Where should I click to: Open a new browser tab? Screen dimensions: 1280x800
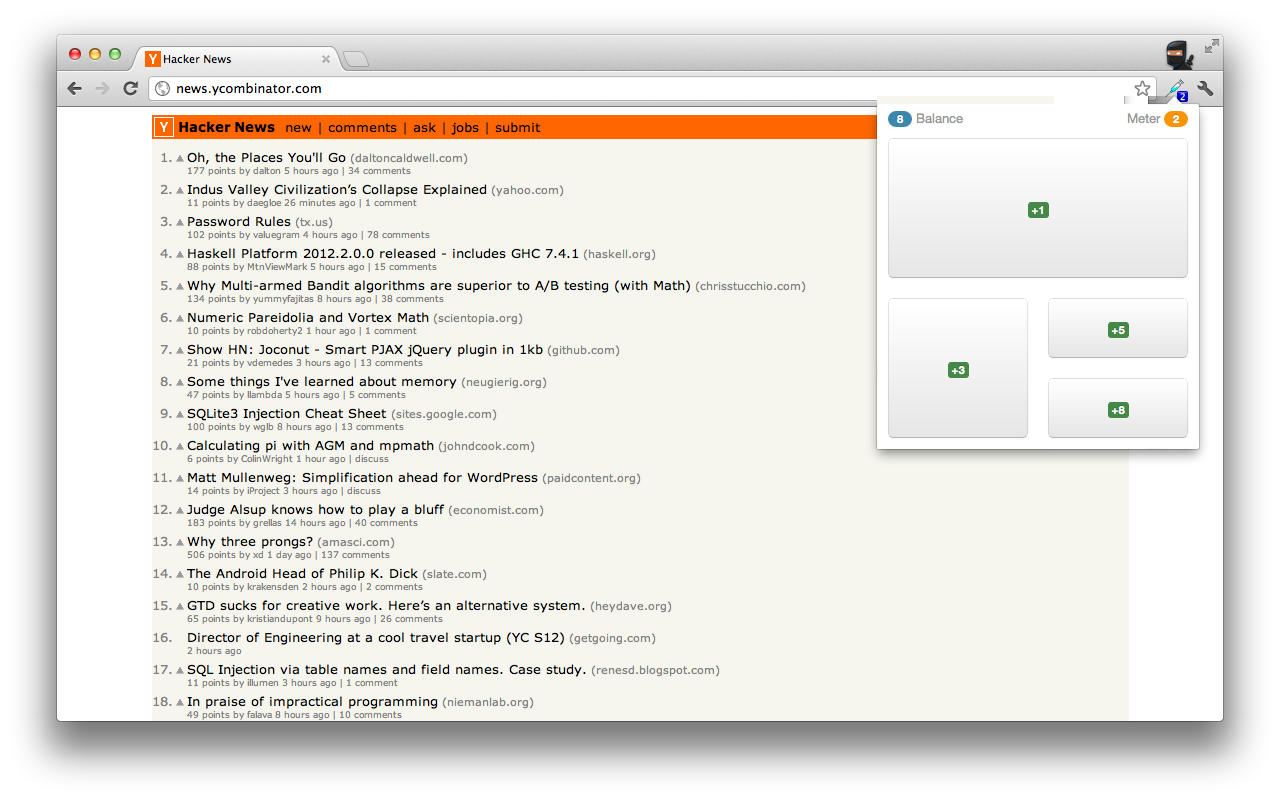[356, 60]
